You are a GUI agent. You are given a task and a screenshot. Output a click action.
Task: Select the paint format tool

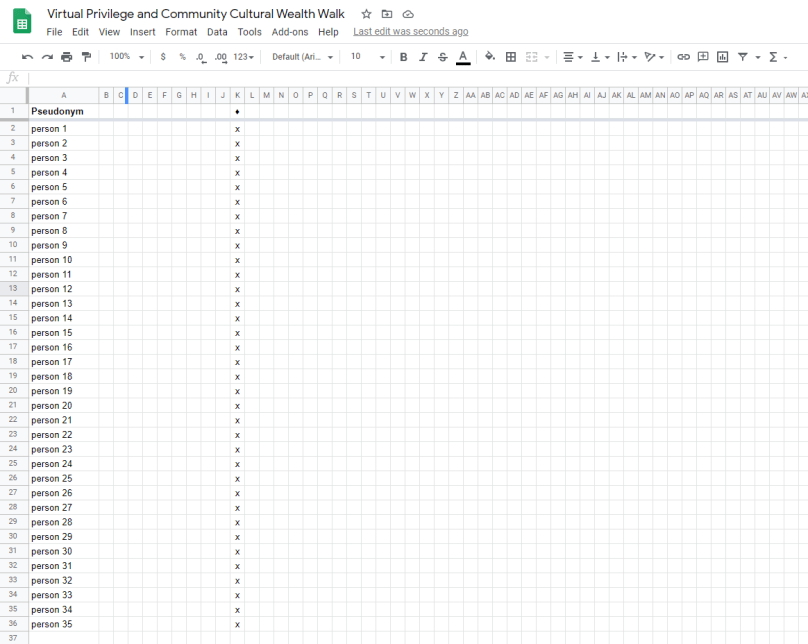85,57
